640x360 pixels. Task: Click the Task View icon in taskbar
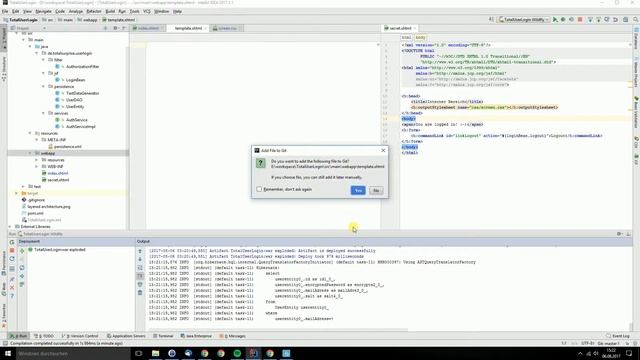[139, 353]
